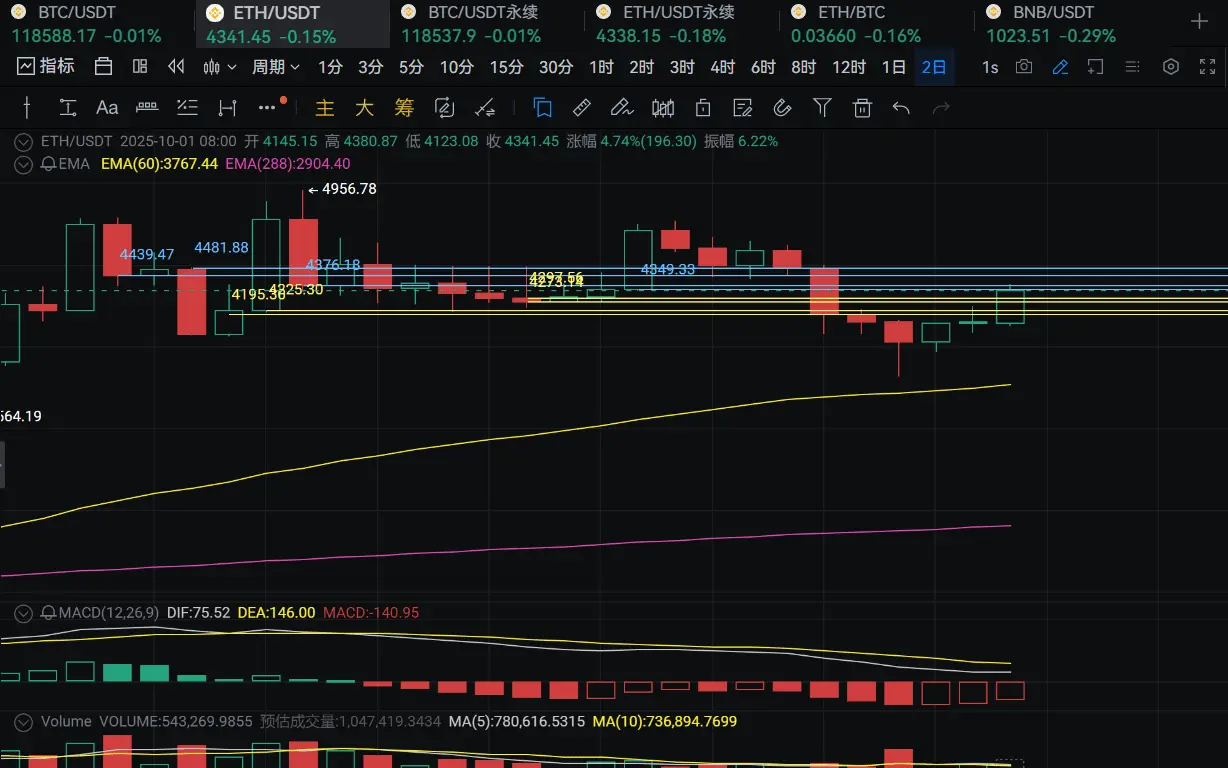The width and height of the screenshot is (1228, 768).
Task: Collapse the ETH/USDT legend chevron
Action: 24,142
